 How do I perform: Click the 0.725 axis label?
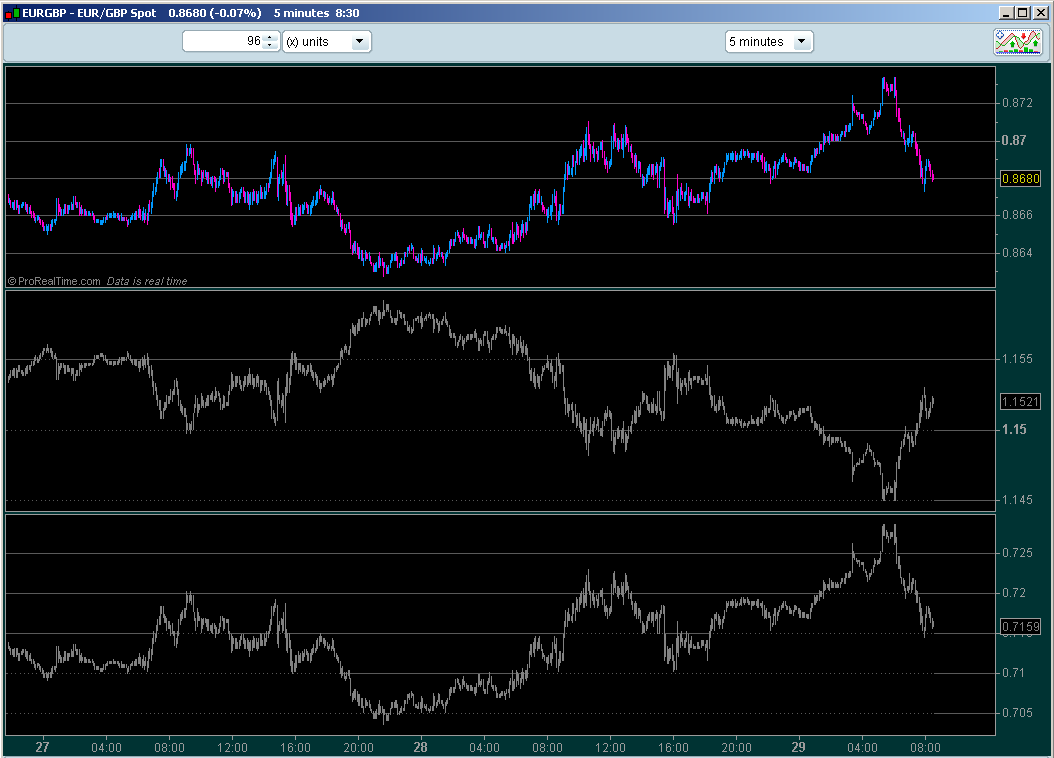(x=1017, y=553)
